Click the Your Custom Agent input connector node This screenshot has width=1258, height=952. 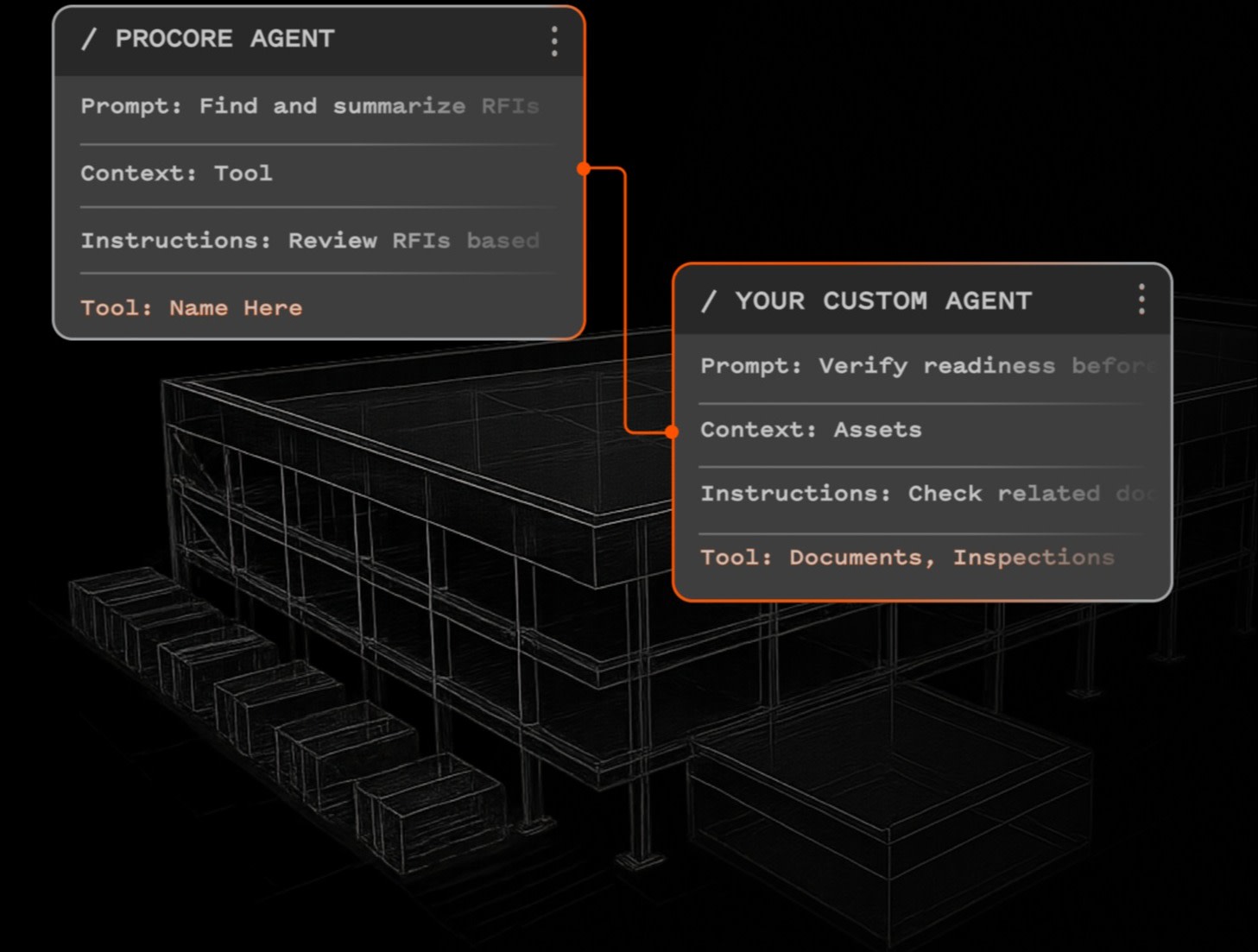(x=672, y=432)
